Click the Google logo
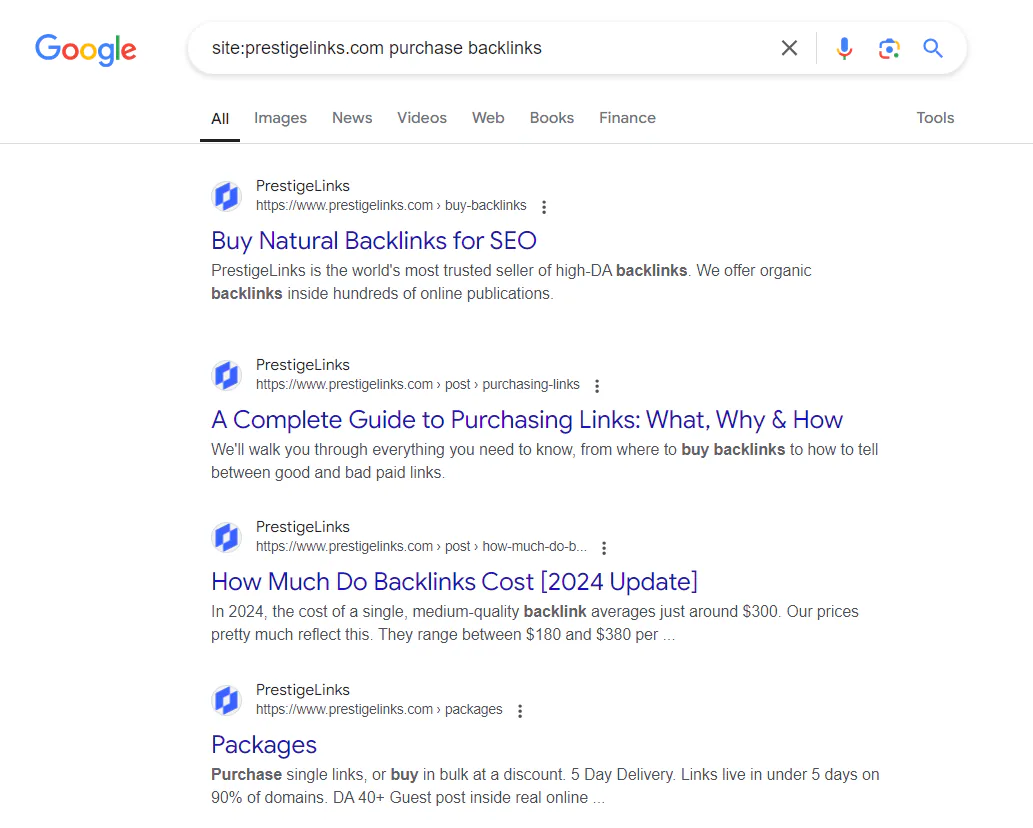The image size is (1033, 828). point(86,49)
